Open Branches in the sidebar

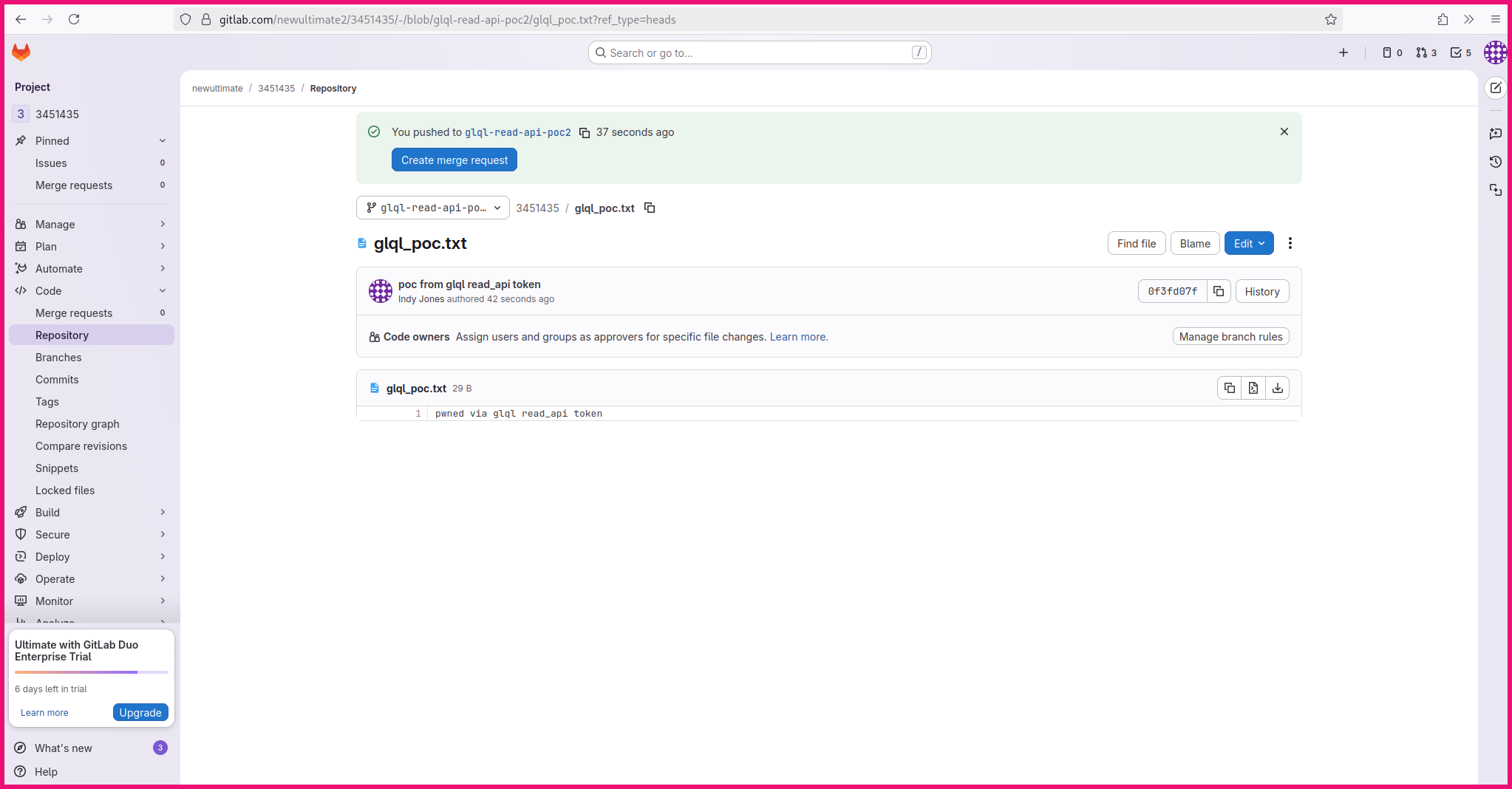[x=92, y=357]
